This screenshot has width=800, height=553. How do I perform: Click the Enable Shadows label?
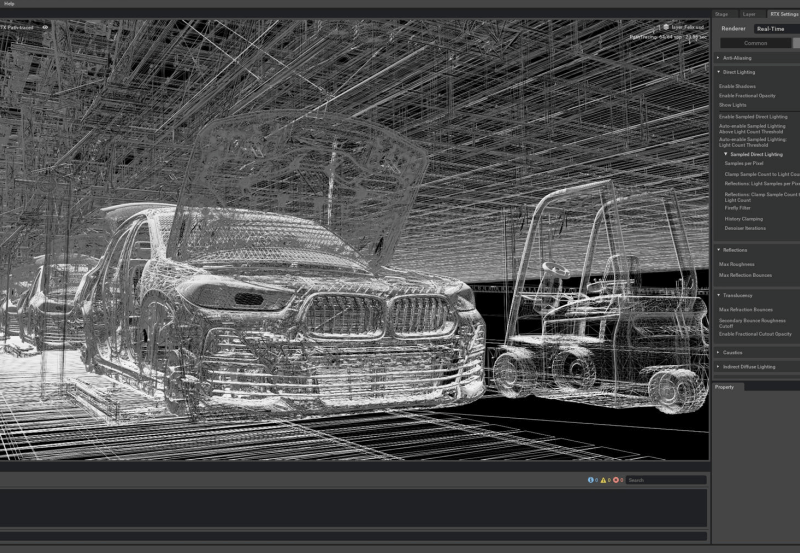click(x=737, y=86)
